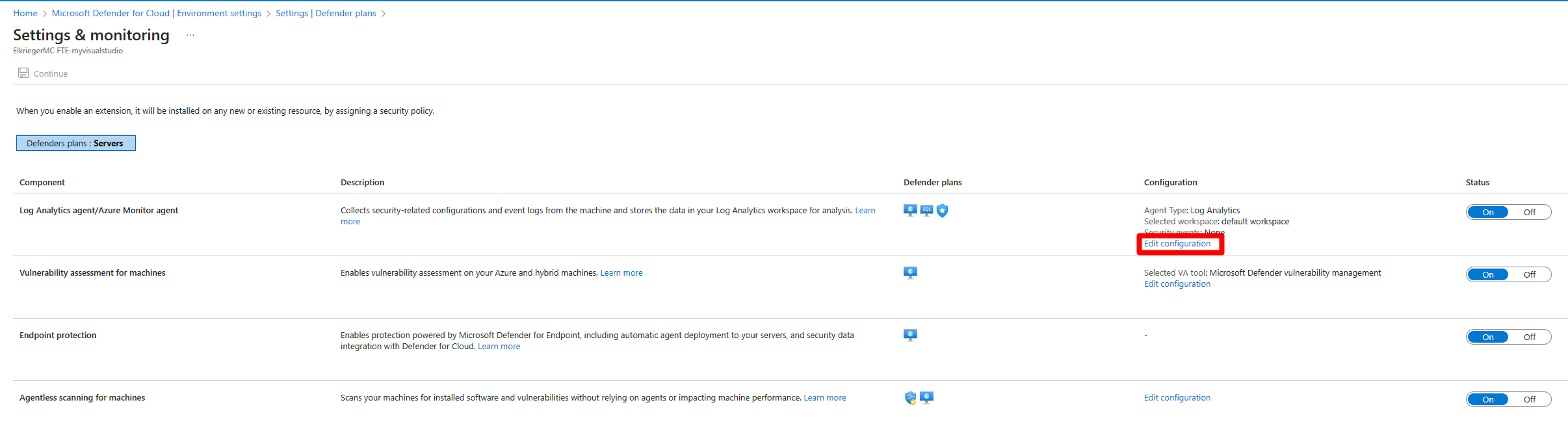Click the ElkriegerMC FTE-myvisualstudio subscription name
The image size is (1568, 435).
click(68, 51)
